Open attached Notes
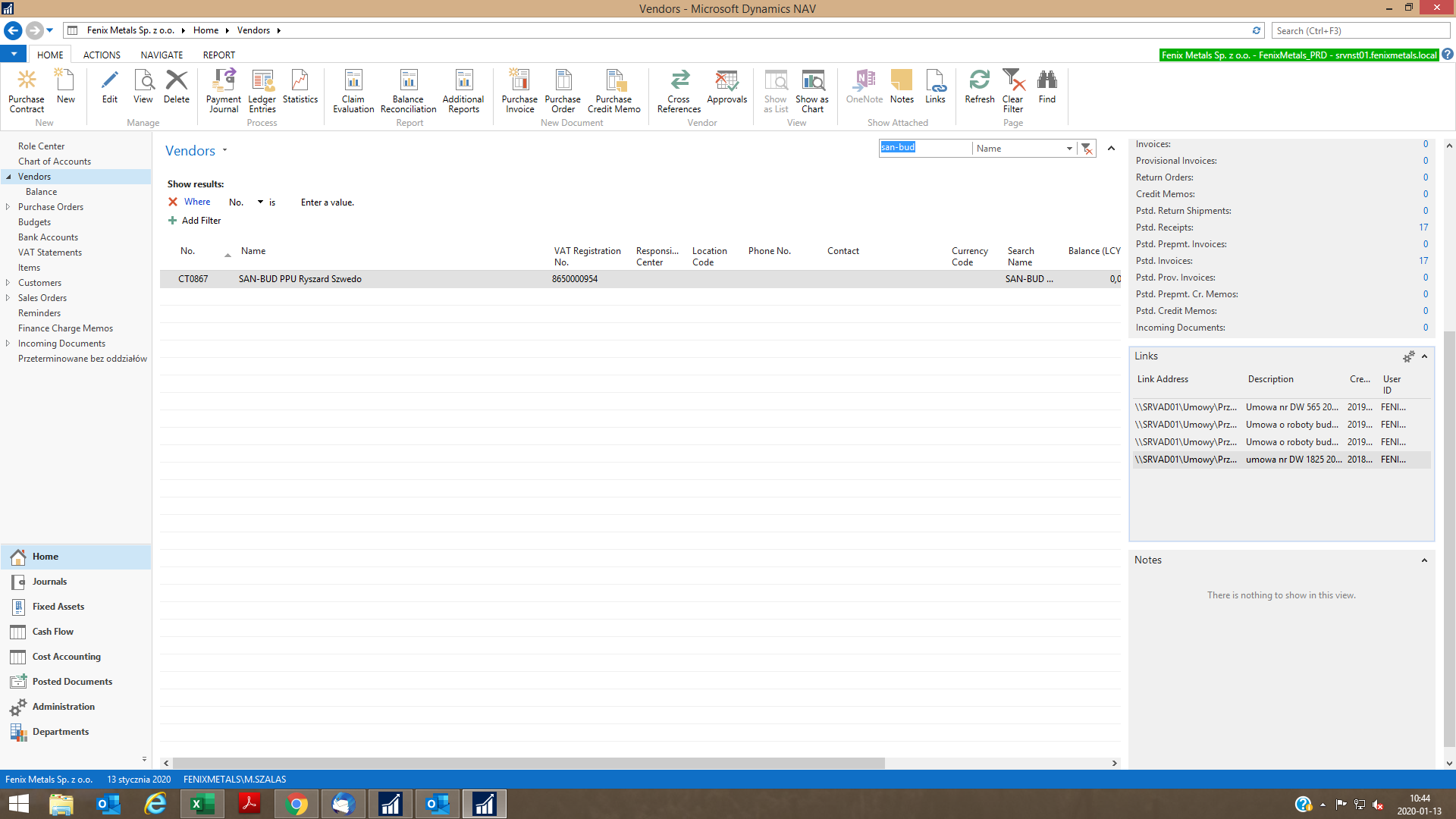Viewport: 1456px width, 819px height. (902, 86)
